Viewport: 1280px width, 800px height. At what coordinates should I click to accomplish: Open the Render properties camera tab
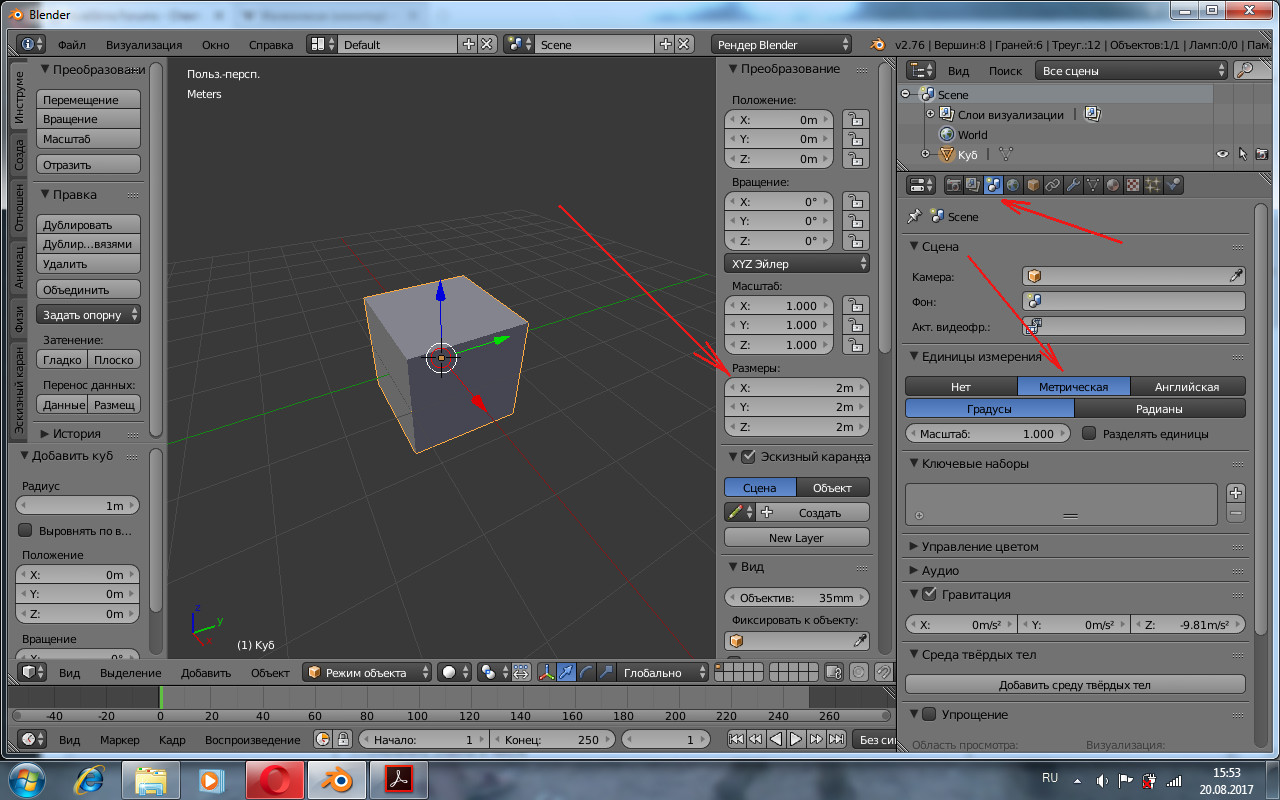point(954,185)
